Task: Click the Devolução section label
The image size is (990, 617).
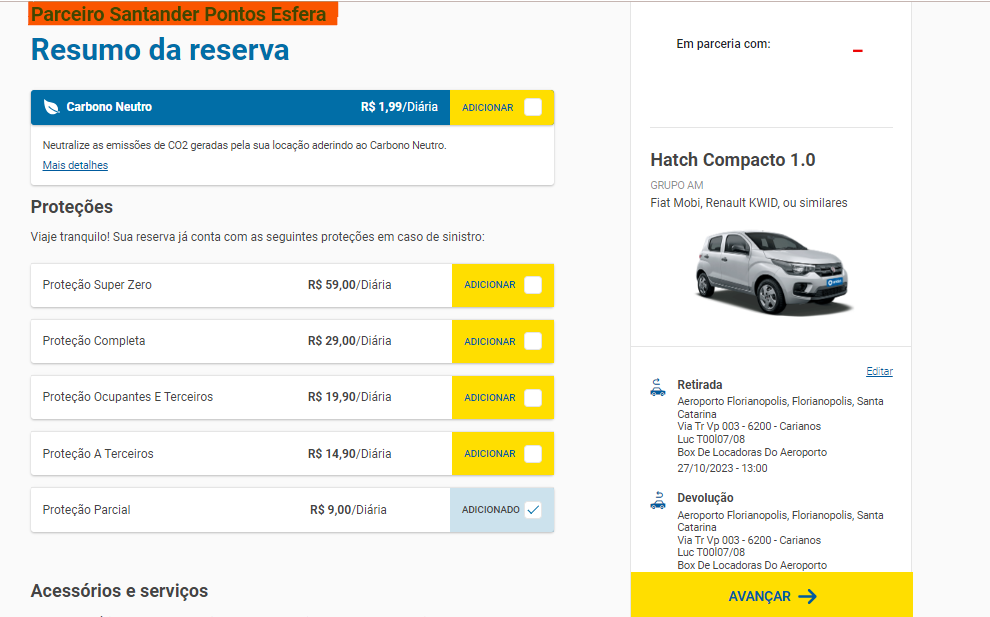Action: [705, 498]
